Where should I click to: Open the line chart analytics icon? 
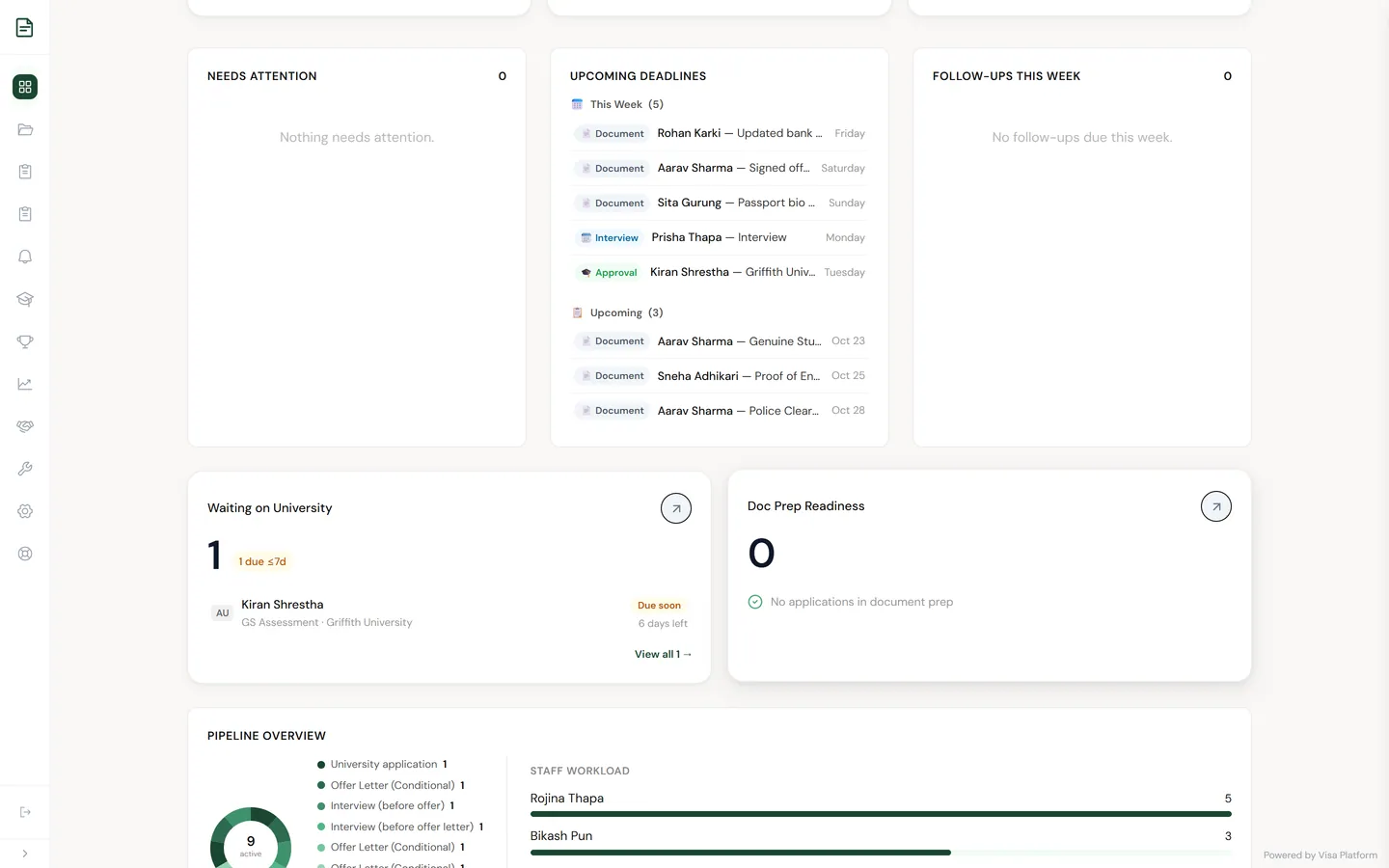[25, 384]
